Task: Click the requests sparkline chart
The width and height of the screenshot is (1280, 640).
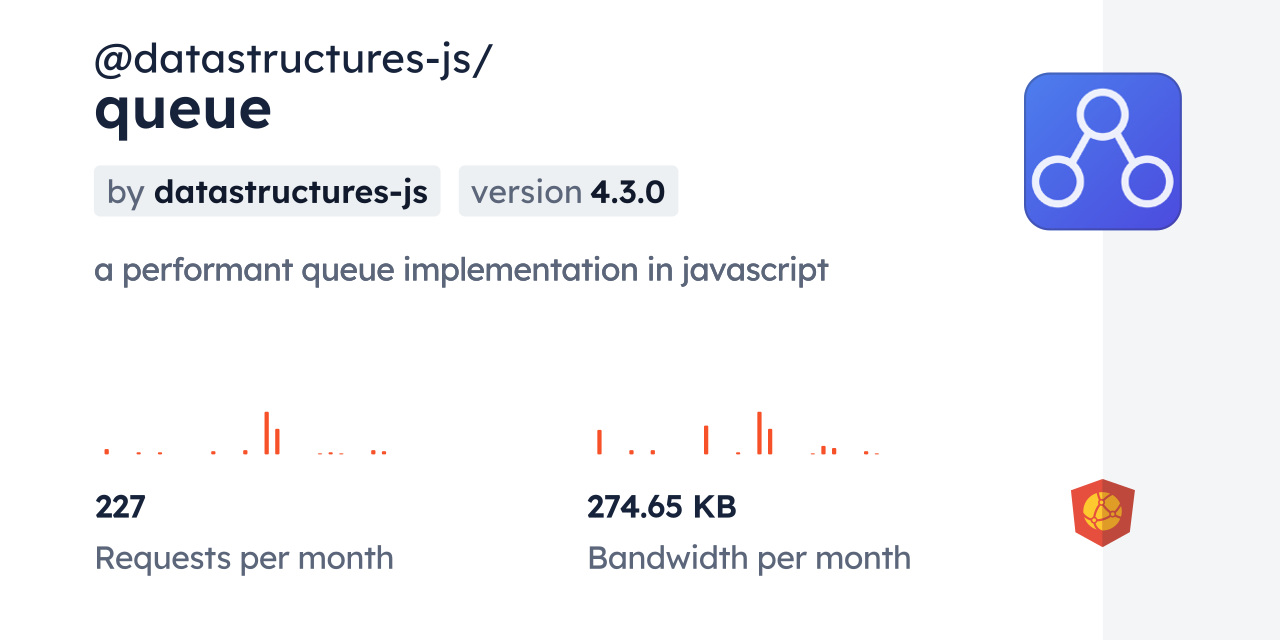Action: (245, 435)
